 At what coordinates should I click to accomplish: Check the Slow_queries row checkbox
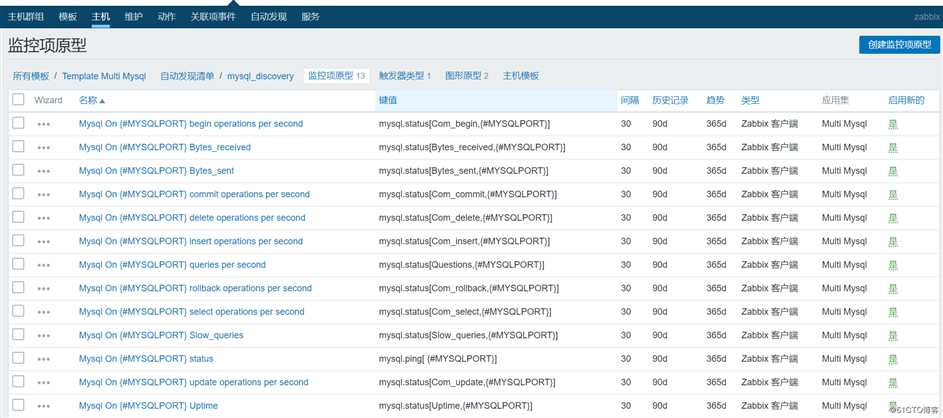tap(18, 334)
